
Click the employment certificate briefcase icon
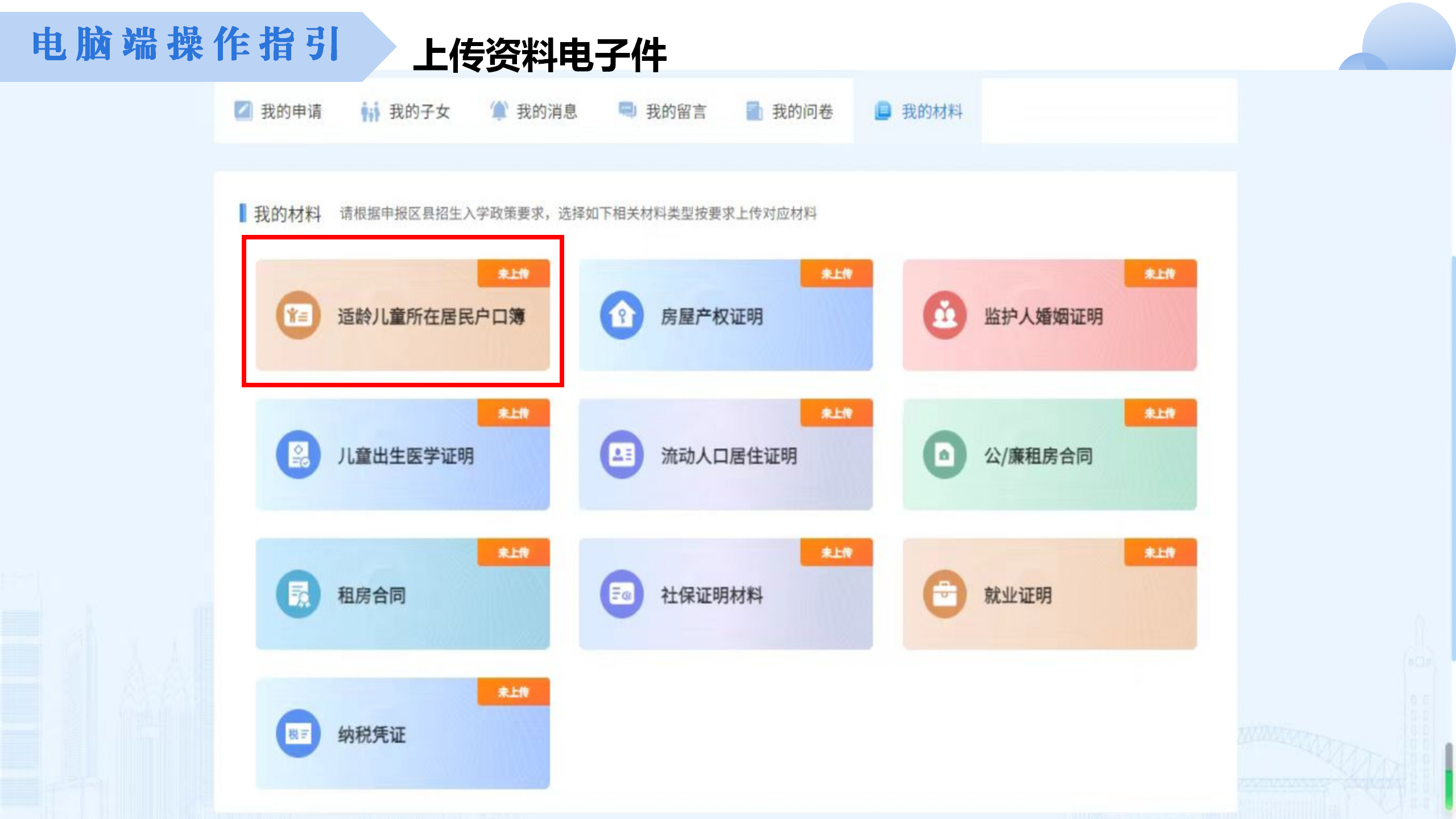pos(945,594)
